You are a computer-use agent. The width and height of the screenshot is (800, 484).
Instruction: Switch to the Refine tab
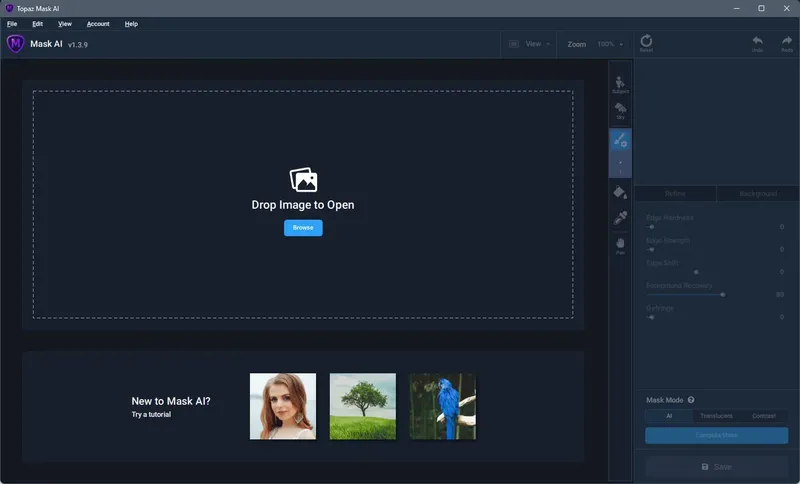point(675,193)
